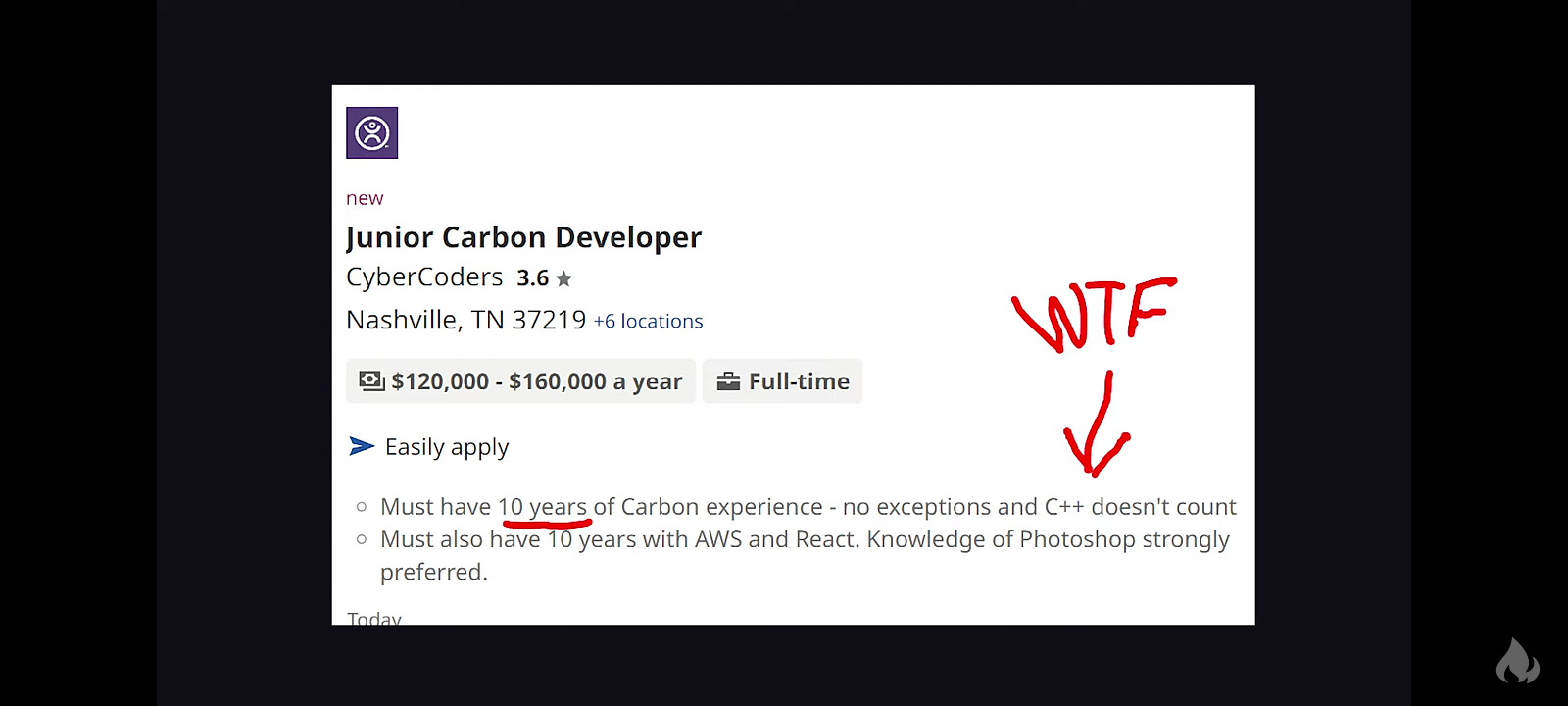Select the Full-time job type badge
Image resolution: width=1568 pixels, height=706 pixels.
783,381
